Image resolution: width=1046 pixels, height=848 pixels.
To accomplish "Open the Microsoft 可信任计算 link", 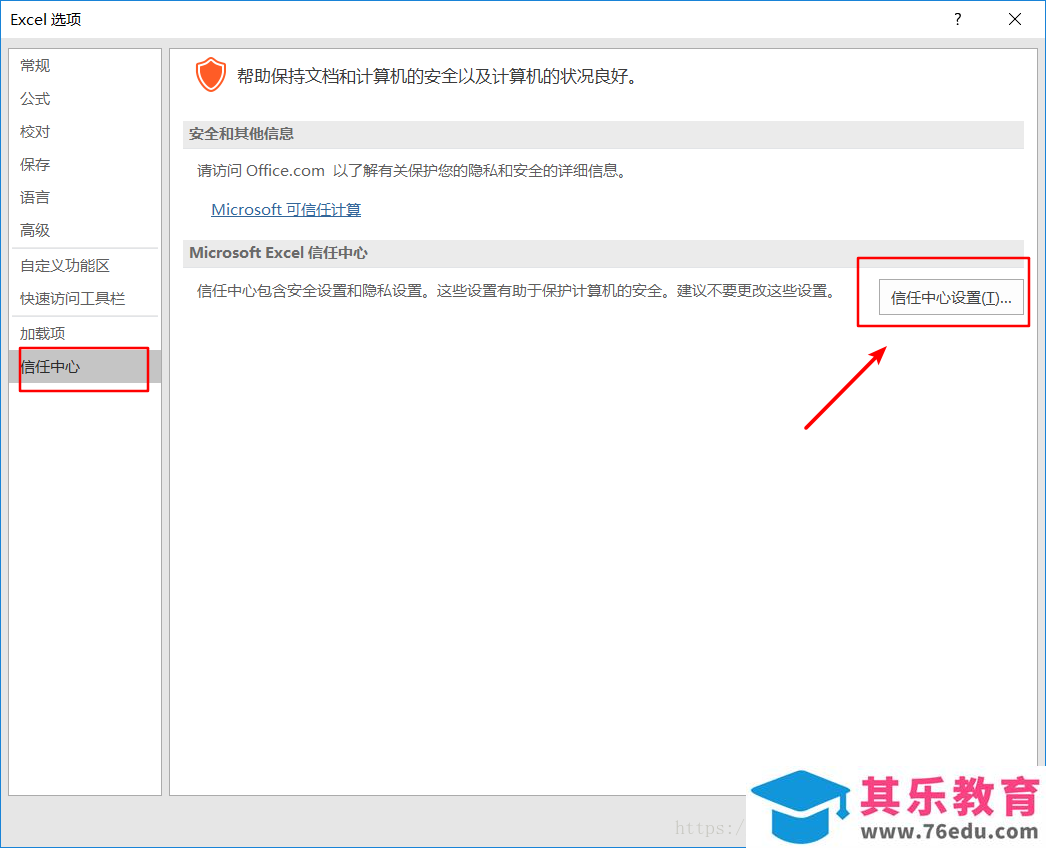I will [286, 209].
